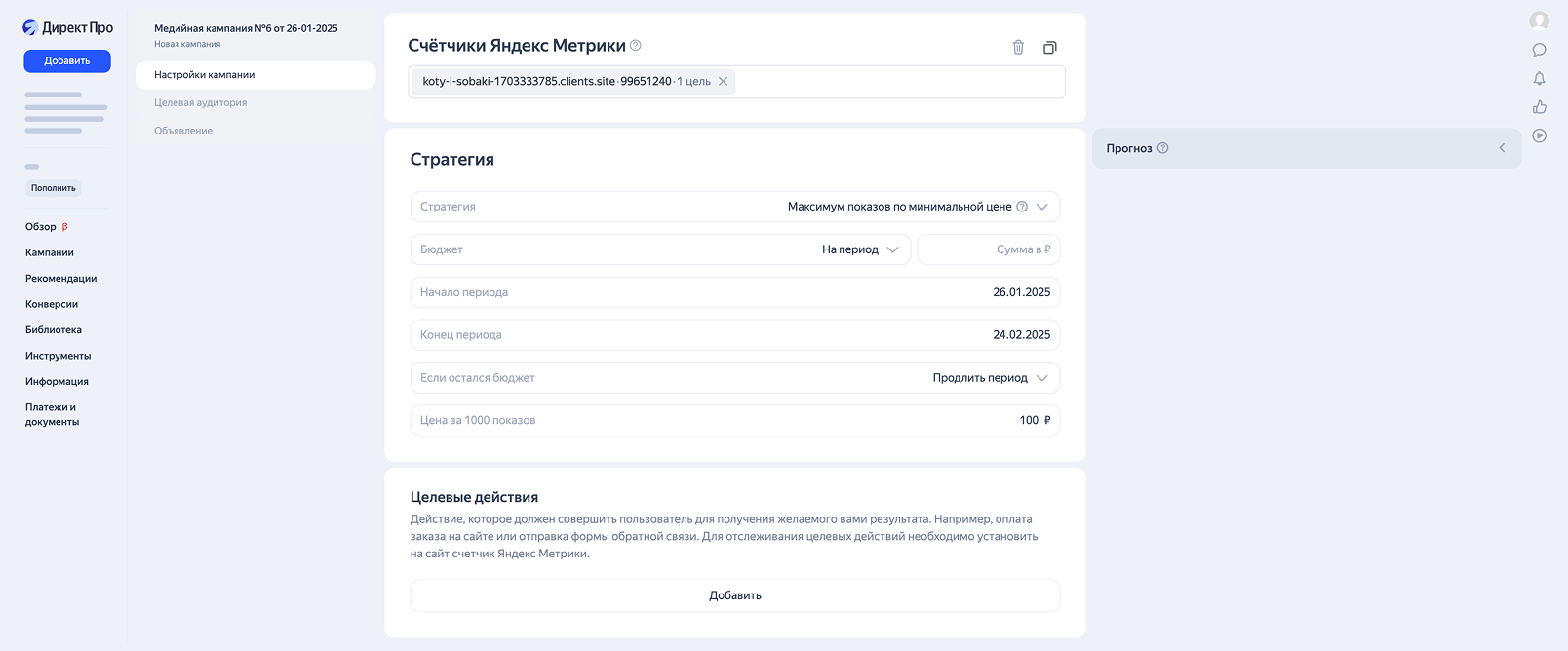Go to Целевая аудитория step
This screenshot has height=651, width=1568.
200,102
